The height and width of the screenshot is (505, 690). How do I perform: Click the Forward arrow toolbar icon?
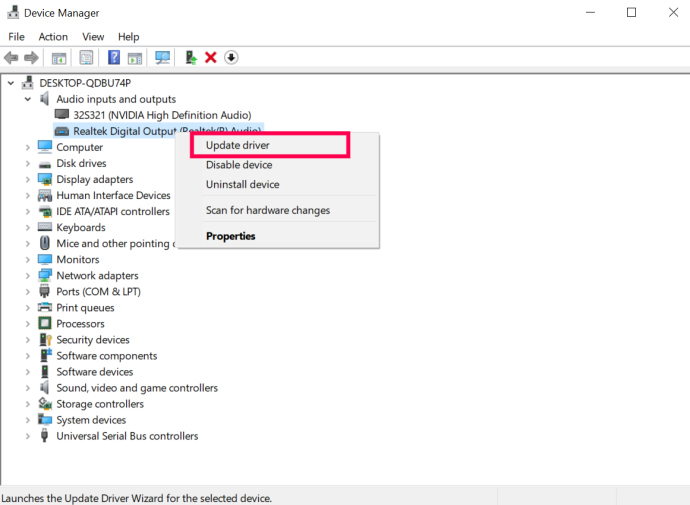tap(31, 58)
